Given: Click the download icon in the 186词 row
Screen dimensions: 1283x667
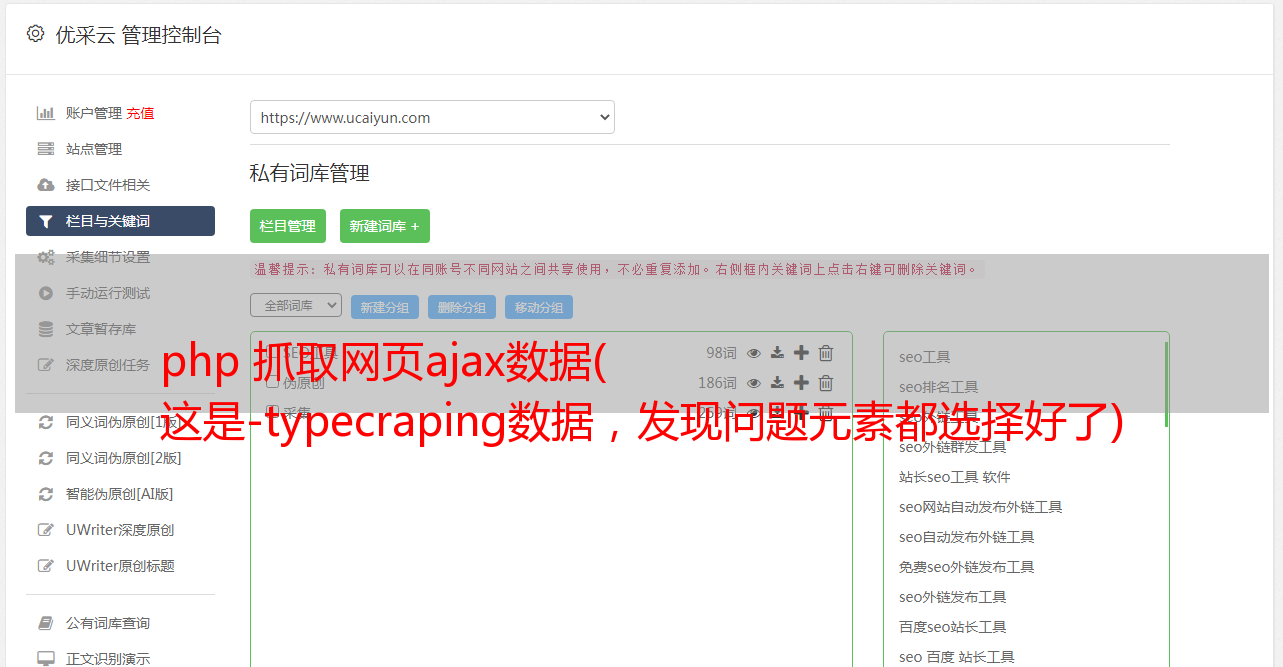Looking at the screenshot, I should pos(777,383).
